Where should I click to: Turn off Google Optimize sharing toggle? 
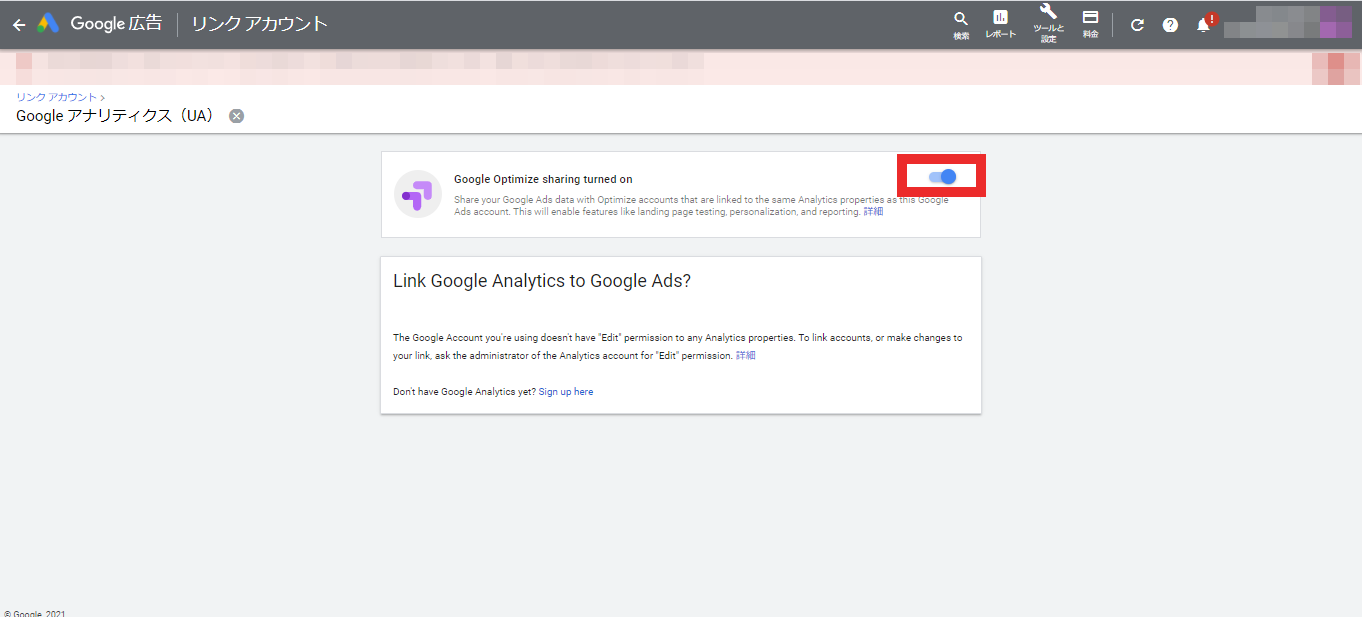pyautogui.click(x=942, y=177)
